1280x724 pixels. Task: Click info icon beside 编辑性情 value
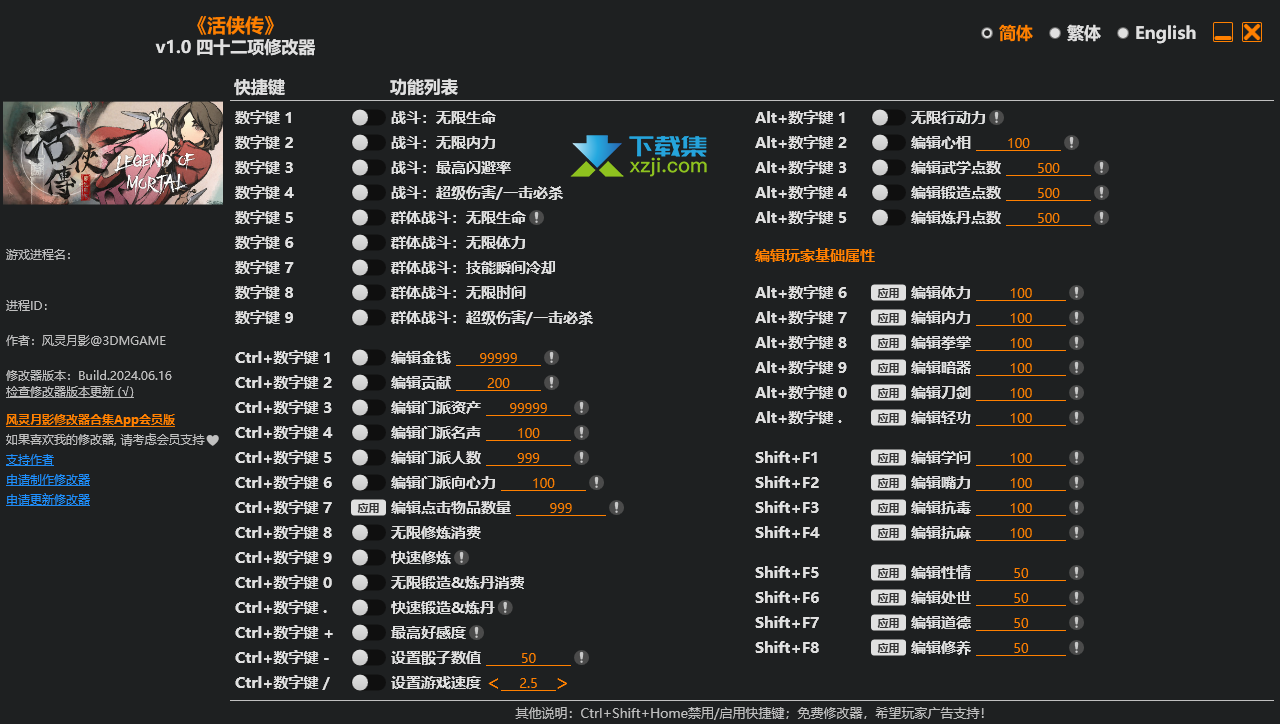1076,573
